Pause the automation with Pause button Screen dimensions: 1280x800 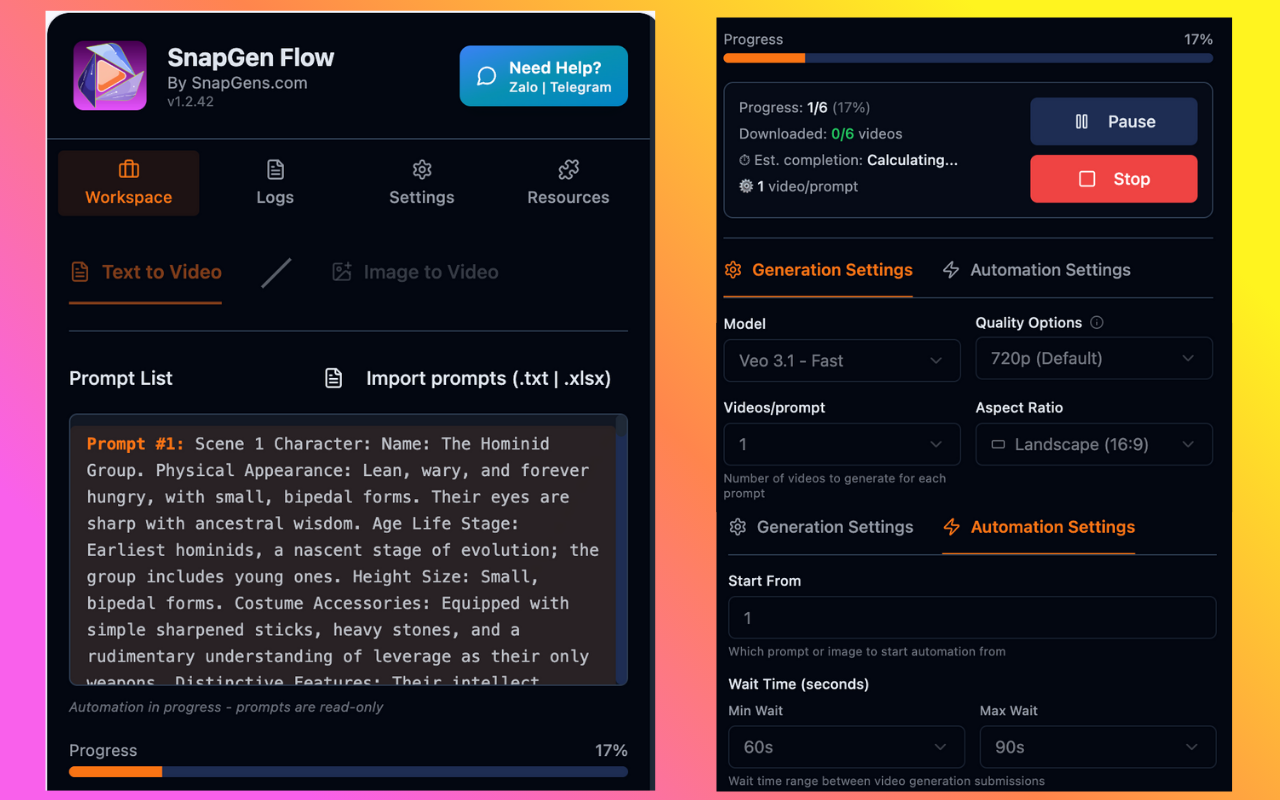[x=1114, y=122]
